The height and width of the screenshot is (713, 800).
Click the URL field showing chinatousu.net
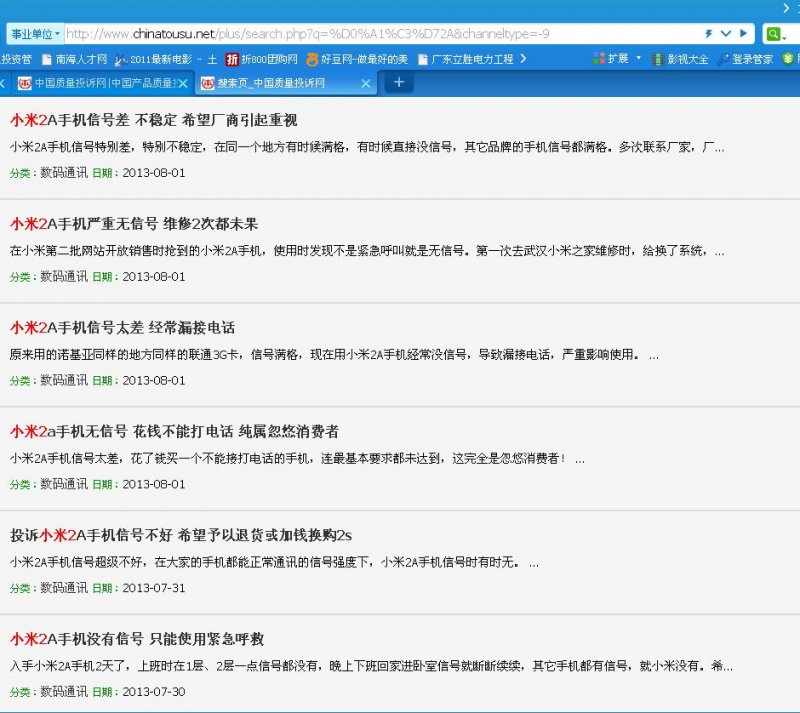click(383, 34)
